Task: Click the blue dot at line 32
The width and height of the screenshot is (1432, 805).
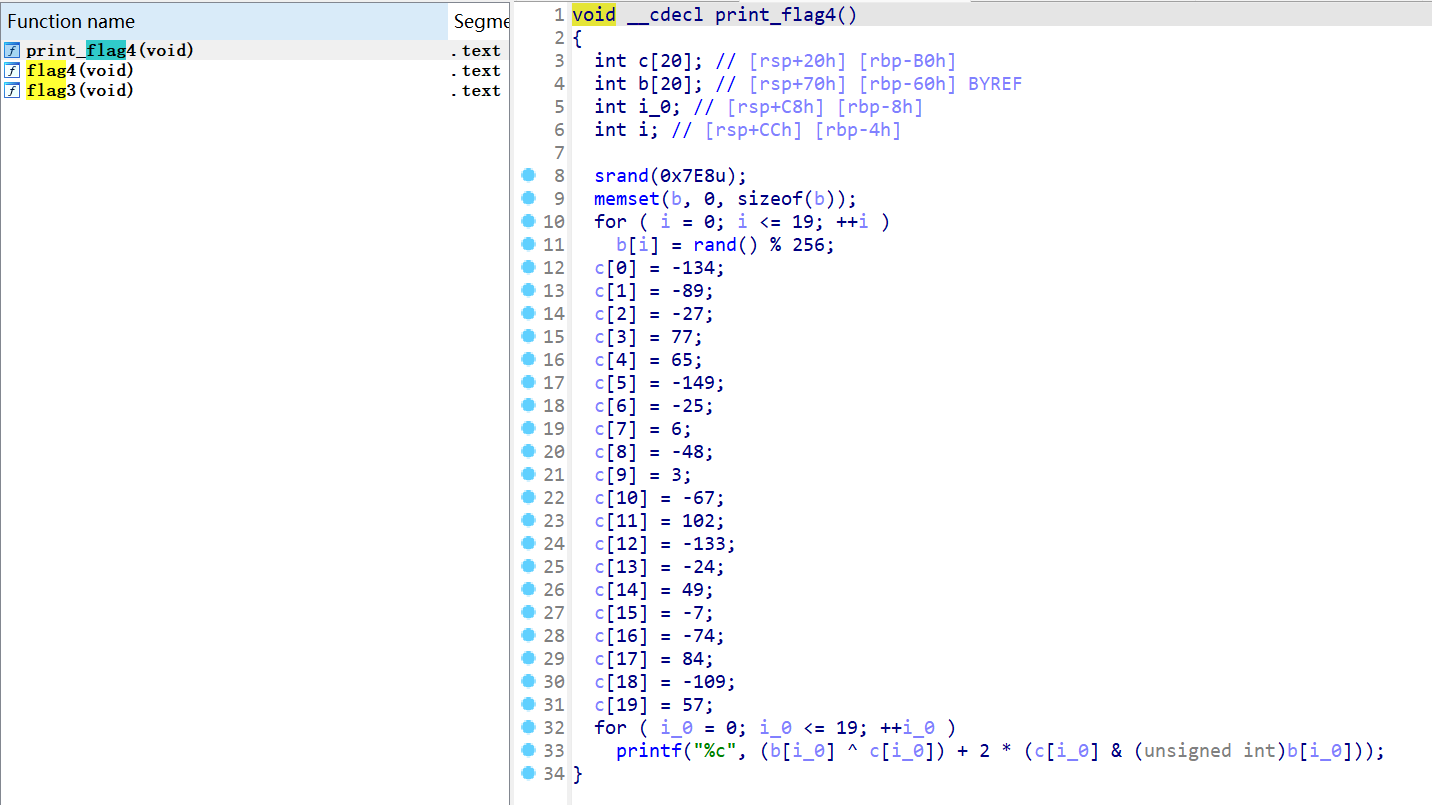Action: pyautogui.click(x=528, y=727)
